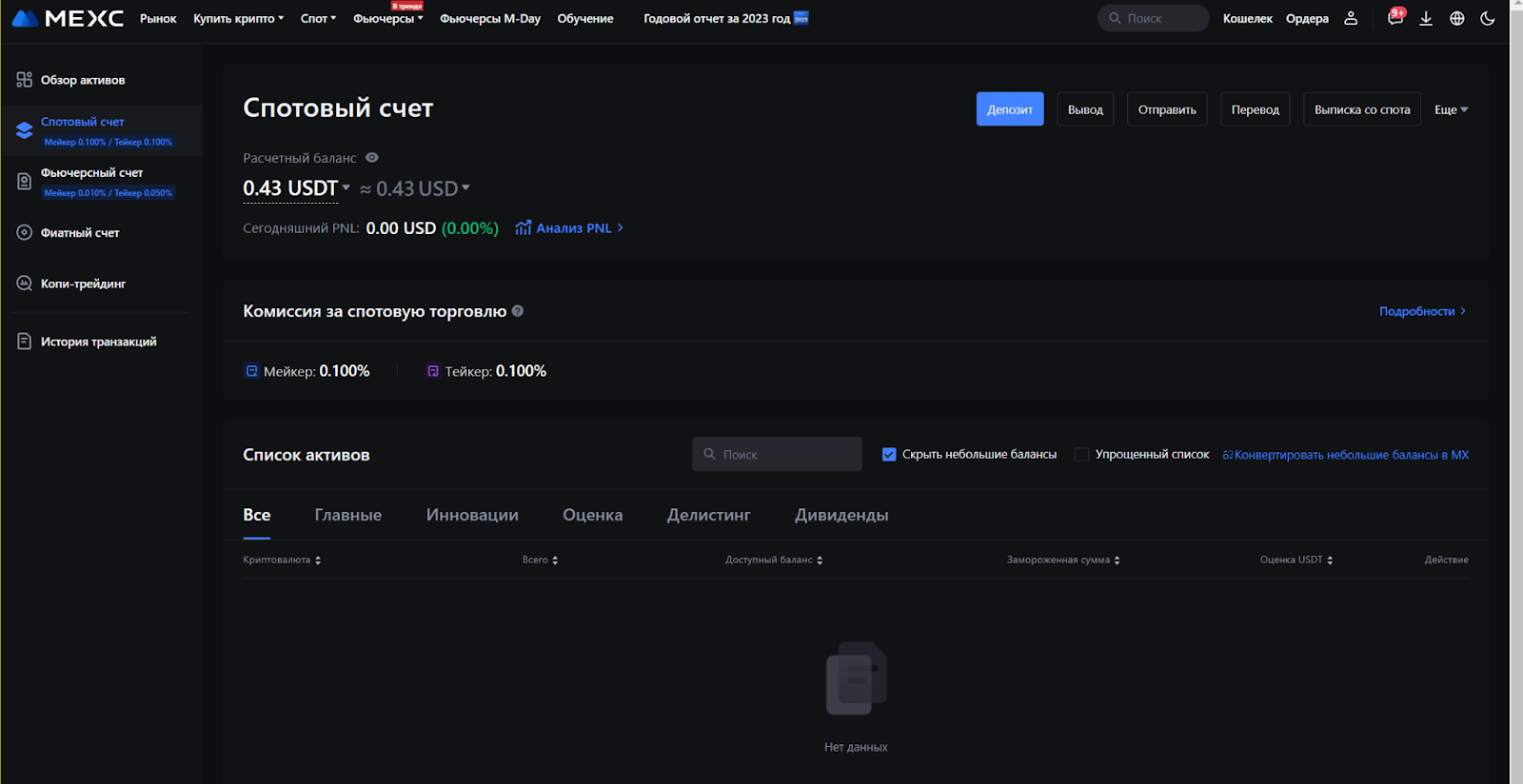Viewport: 1523px width, 784px height.
Task: Open the chat notifications icon
Action: click(1394, 18)
